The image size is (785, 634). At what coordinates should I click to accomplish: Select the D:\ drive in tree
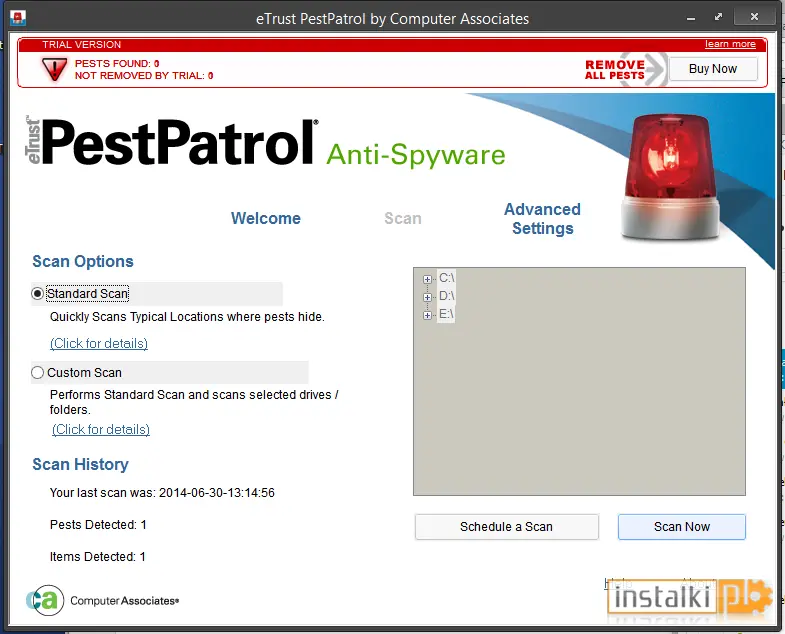(x=447, y=296)
